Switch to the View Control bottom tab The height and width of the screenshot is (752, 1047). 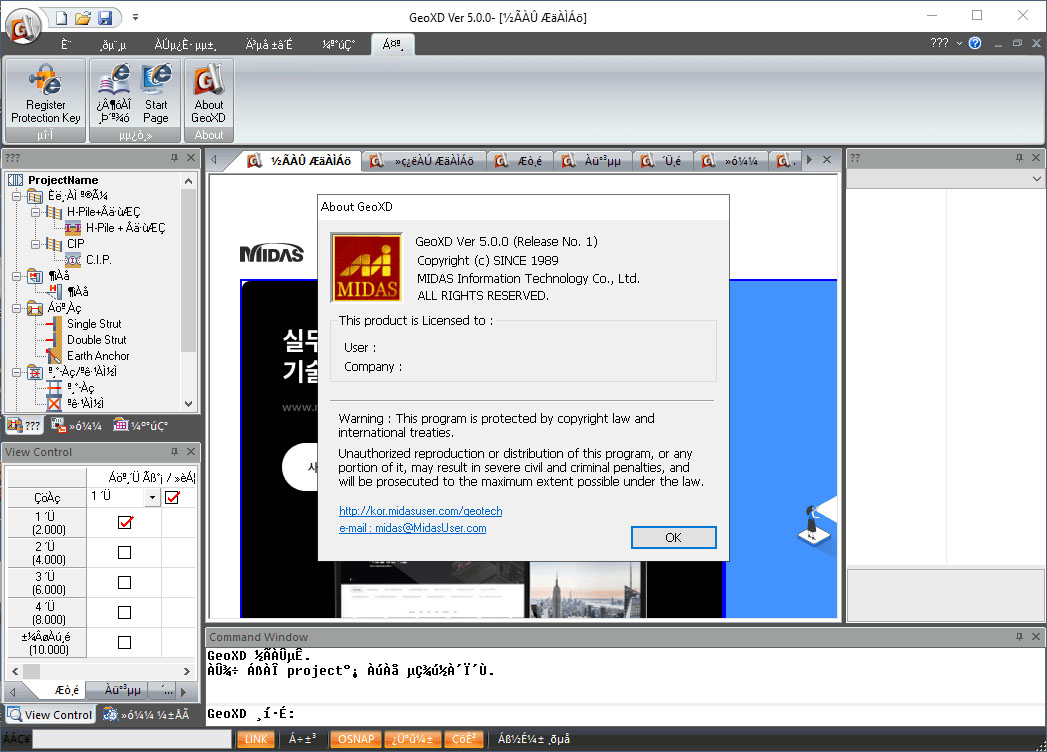[x=50, y=715]
